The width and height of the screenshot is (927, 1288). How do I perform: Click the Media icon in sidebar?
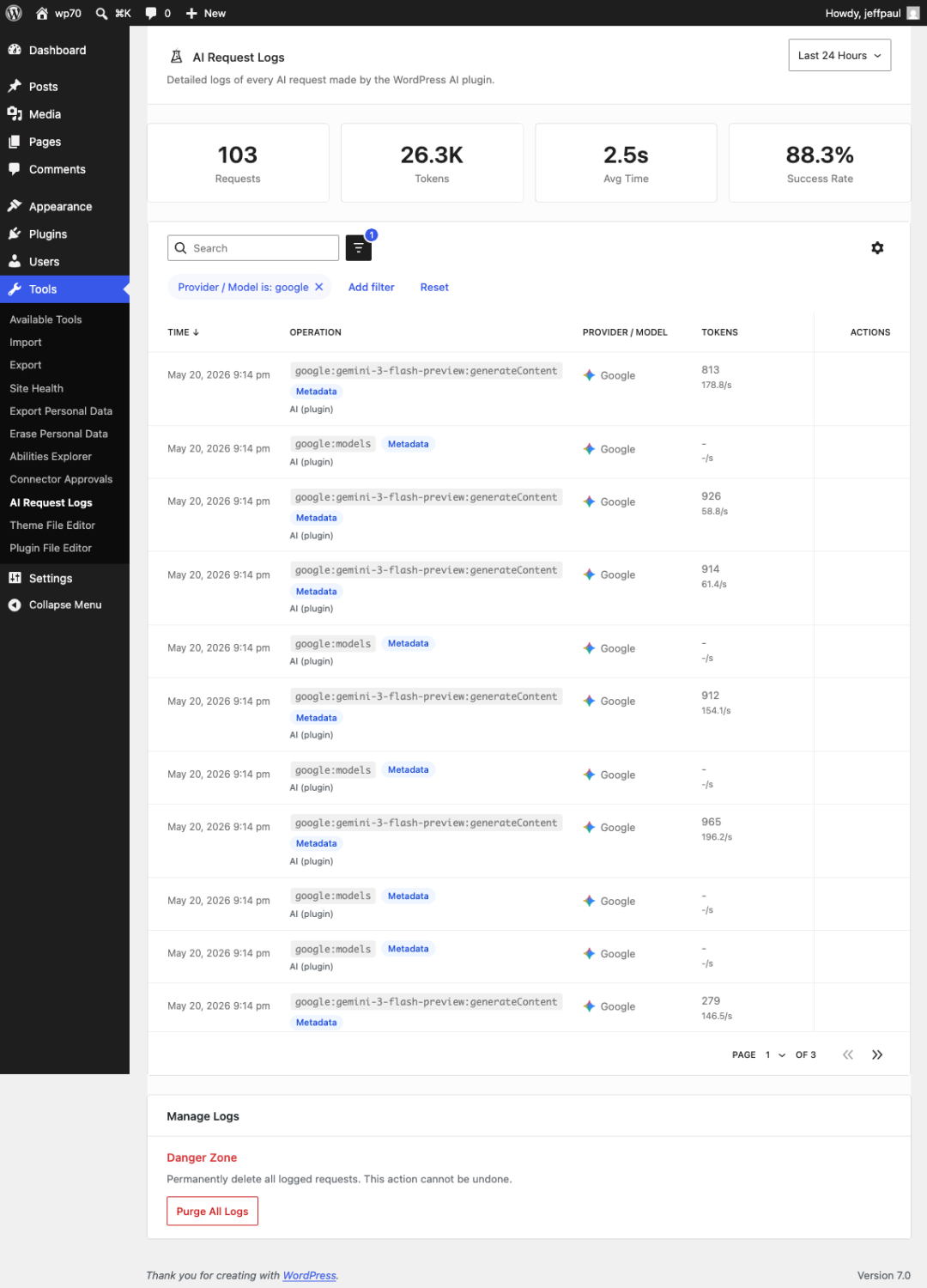pos(15,113)
